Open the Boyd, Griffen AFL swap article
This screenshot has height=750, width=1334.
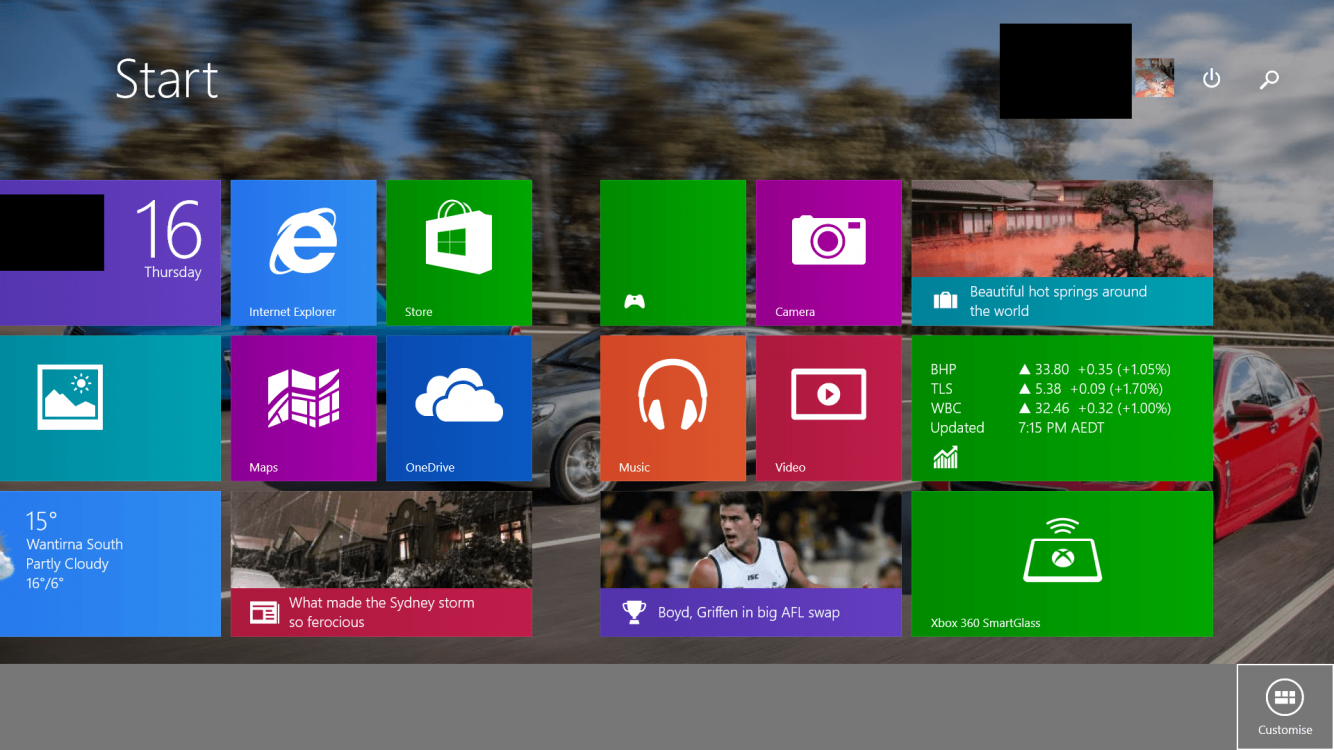coord(750,563)
